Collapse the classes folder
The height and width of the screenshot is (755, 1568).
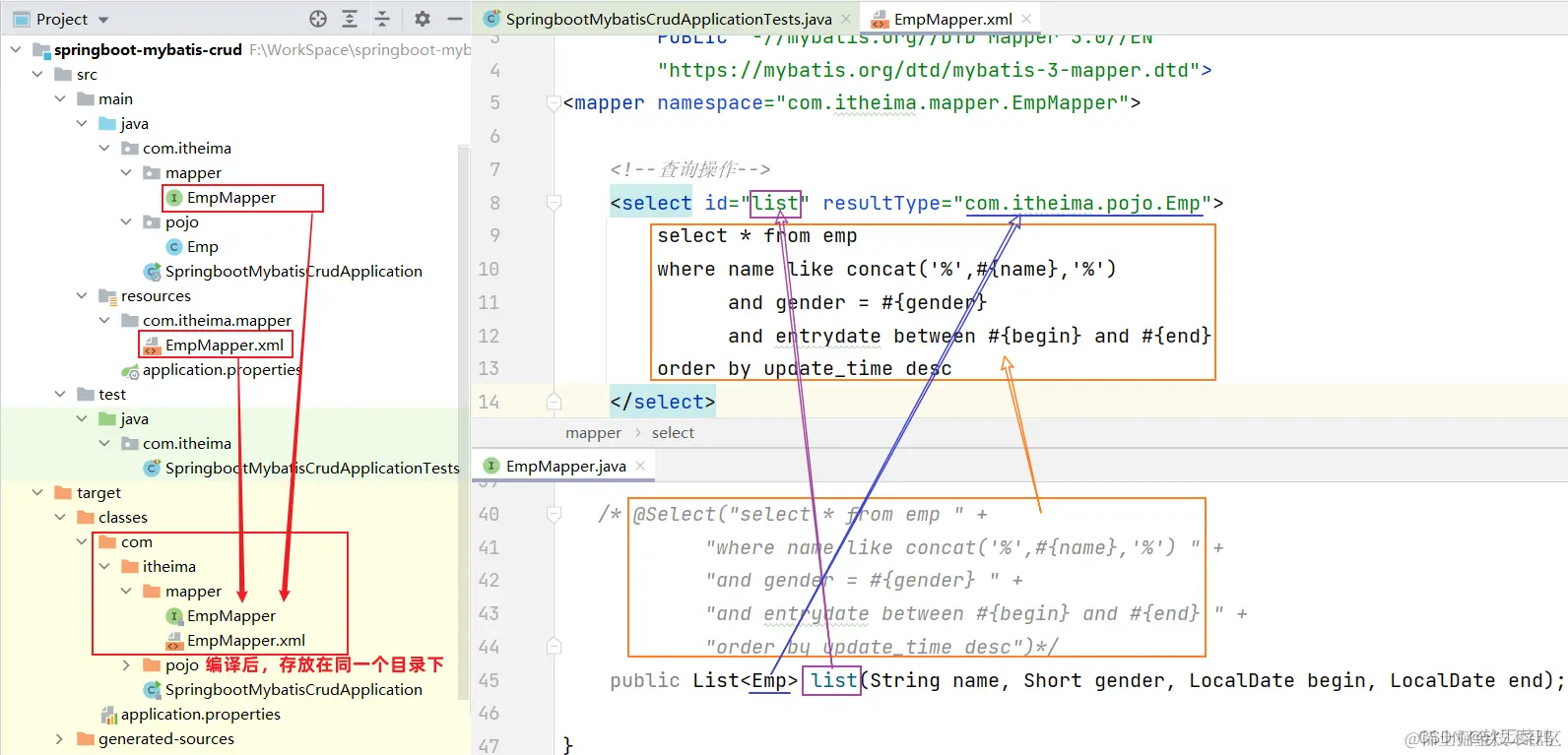coord(60,517)
